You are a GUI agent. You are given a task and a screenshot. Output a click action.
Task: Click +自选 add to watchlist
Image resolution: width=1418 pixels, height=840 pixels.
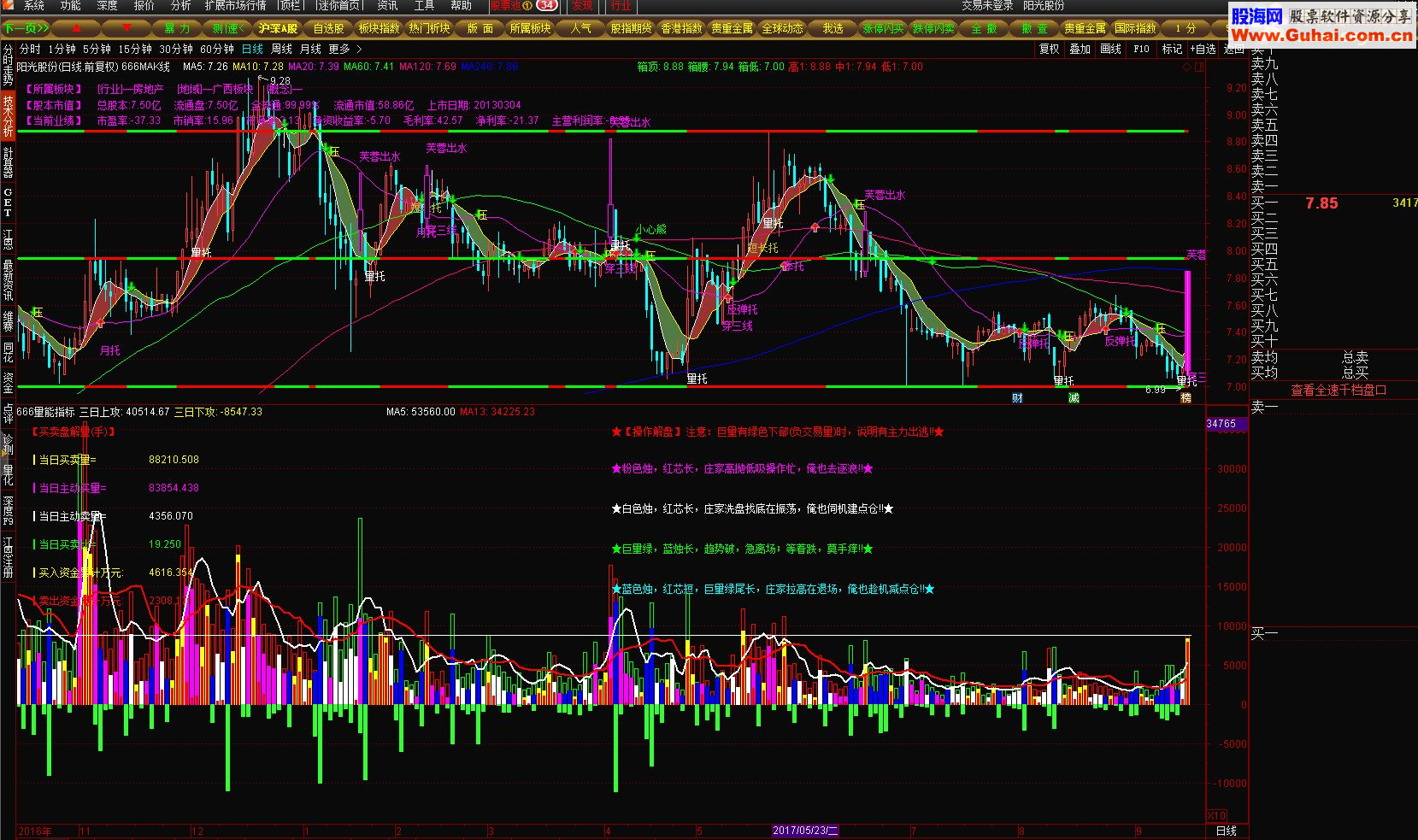click(x=1202, y=50)
